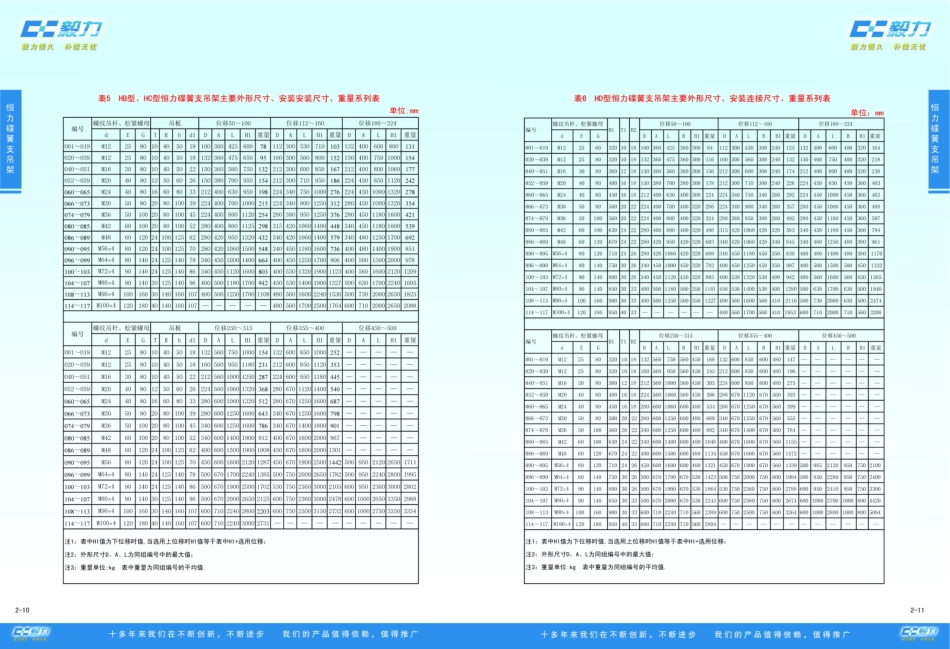Click weight 2088 in Table 5 row 114~117
This screenshot has width=950, height=649.
click(x=410, y=305)
